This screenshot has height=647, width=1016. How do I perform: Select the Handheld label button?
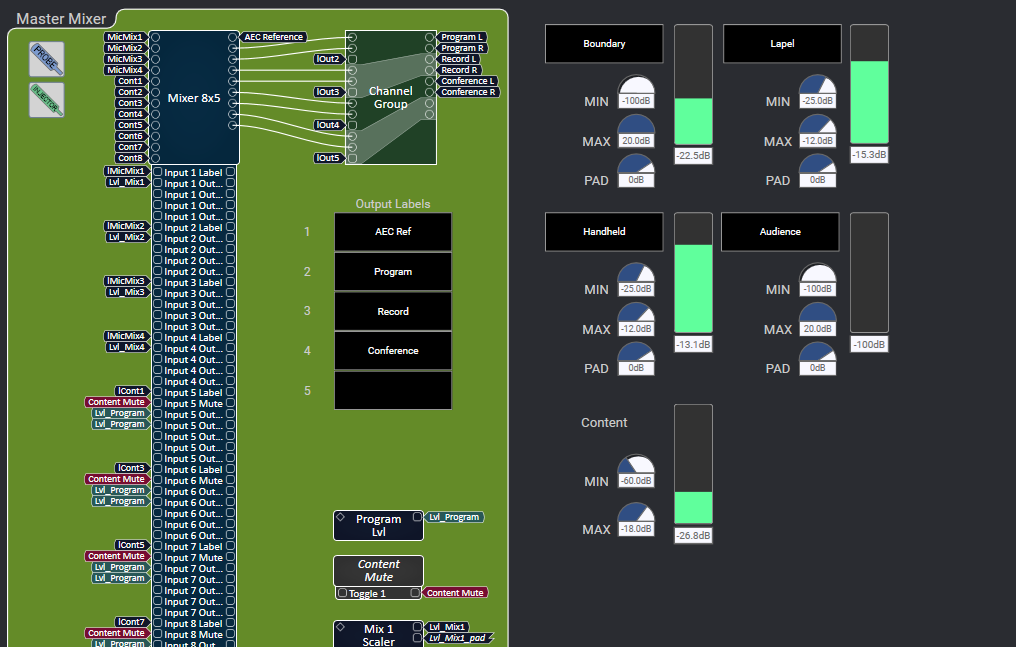tap(604, 232)
